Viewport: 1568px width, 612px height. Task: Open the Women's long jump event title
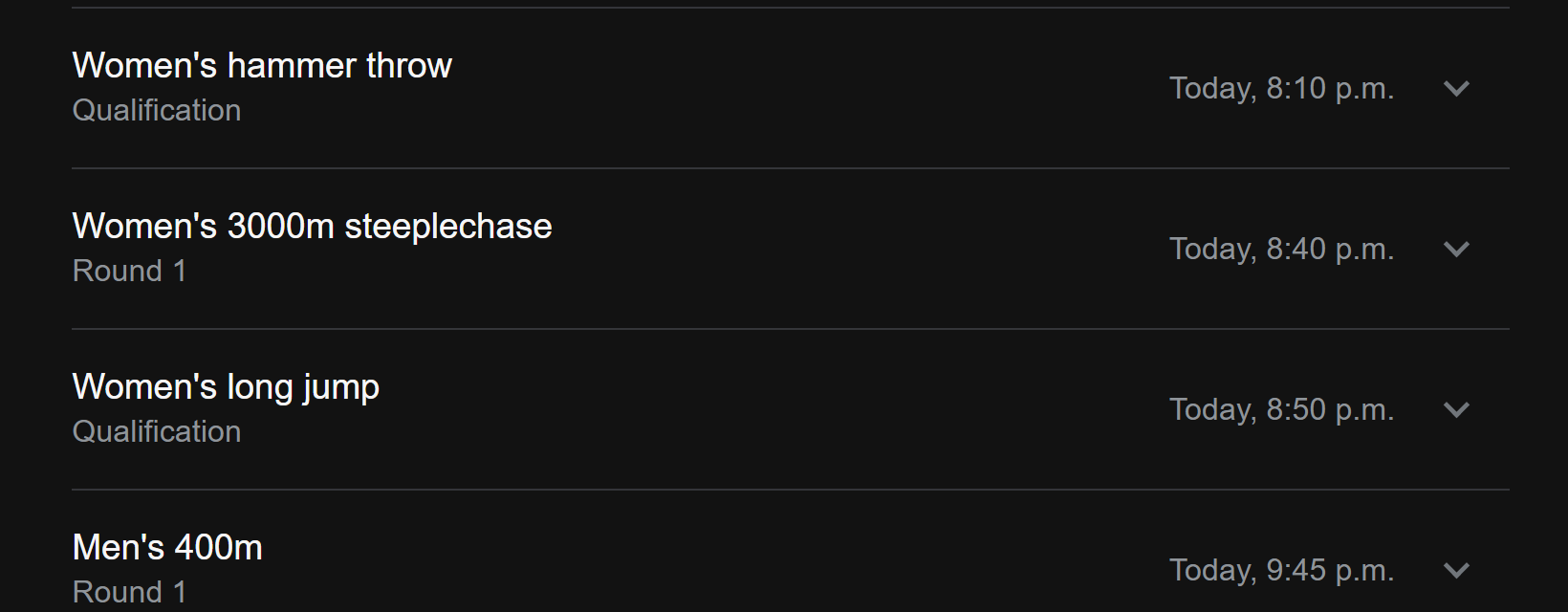pos(227,387)
